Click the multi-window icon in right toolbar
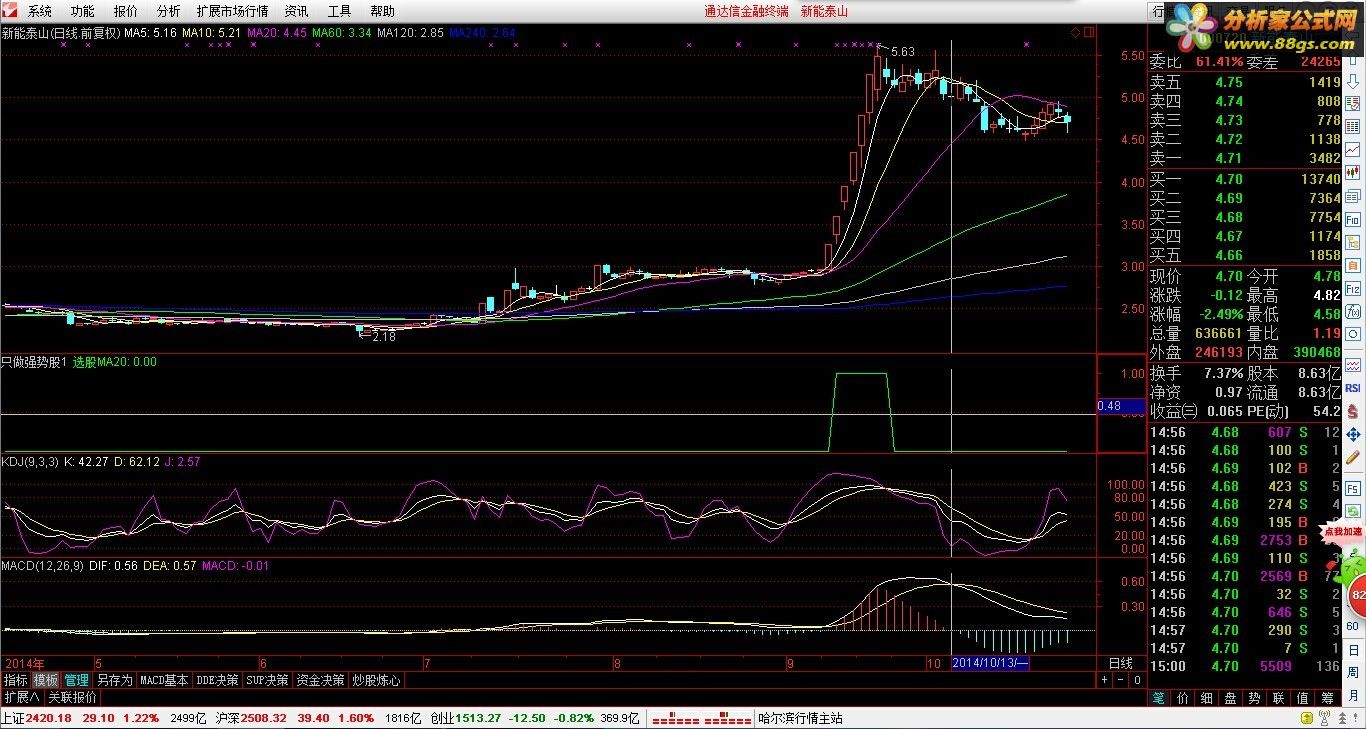This screenshot has height=729, width=1366. pyautogui.click(x=1353, y=195)
